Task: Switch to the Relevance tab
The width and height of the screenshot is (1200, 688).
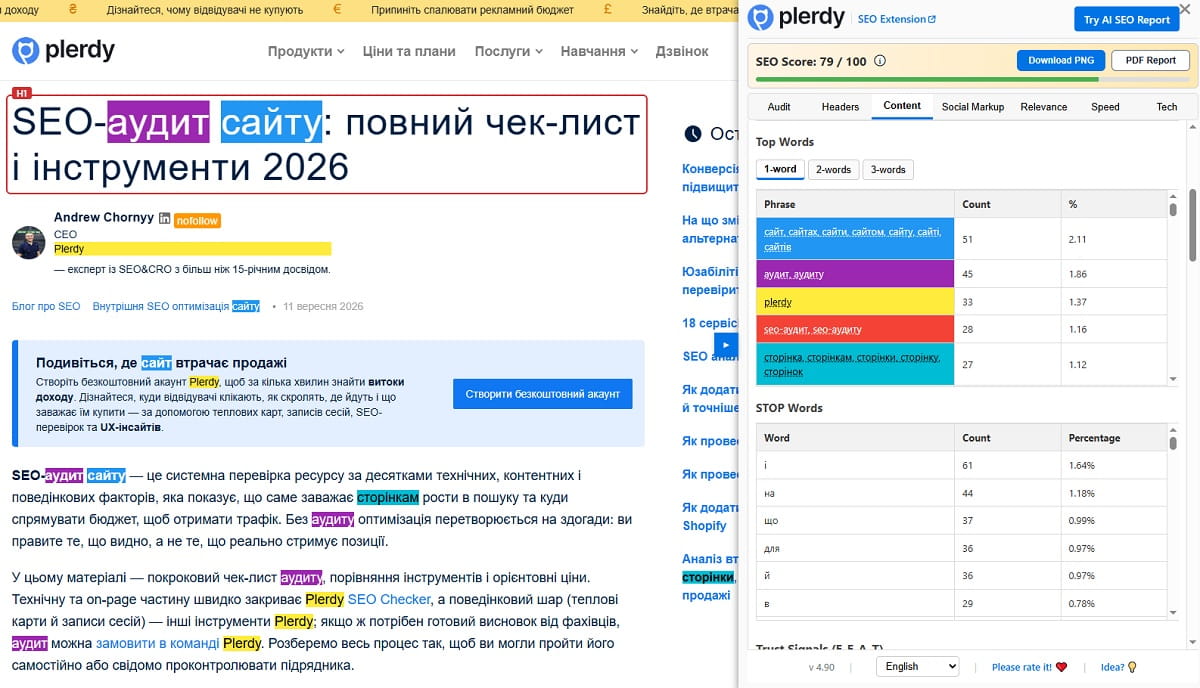Action: click(x=1044, y=106)
